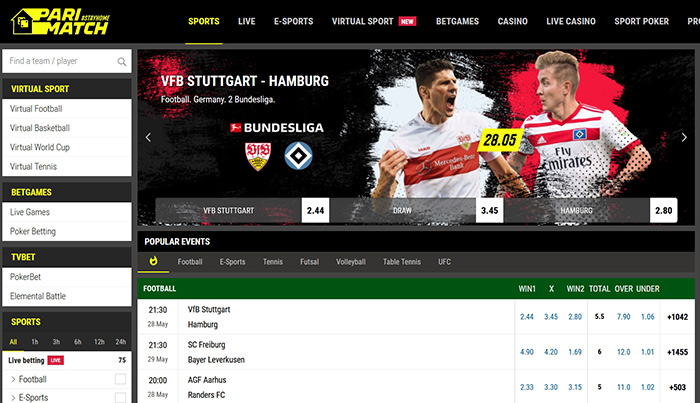The height and width of the screenshot is (403, 700).
Task: Select the 1h time filter
Action: coord(34,342)
